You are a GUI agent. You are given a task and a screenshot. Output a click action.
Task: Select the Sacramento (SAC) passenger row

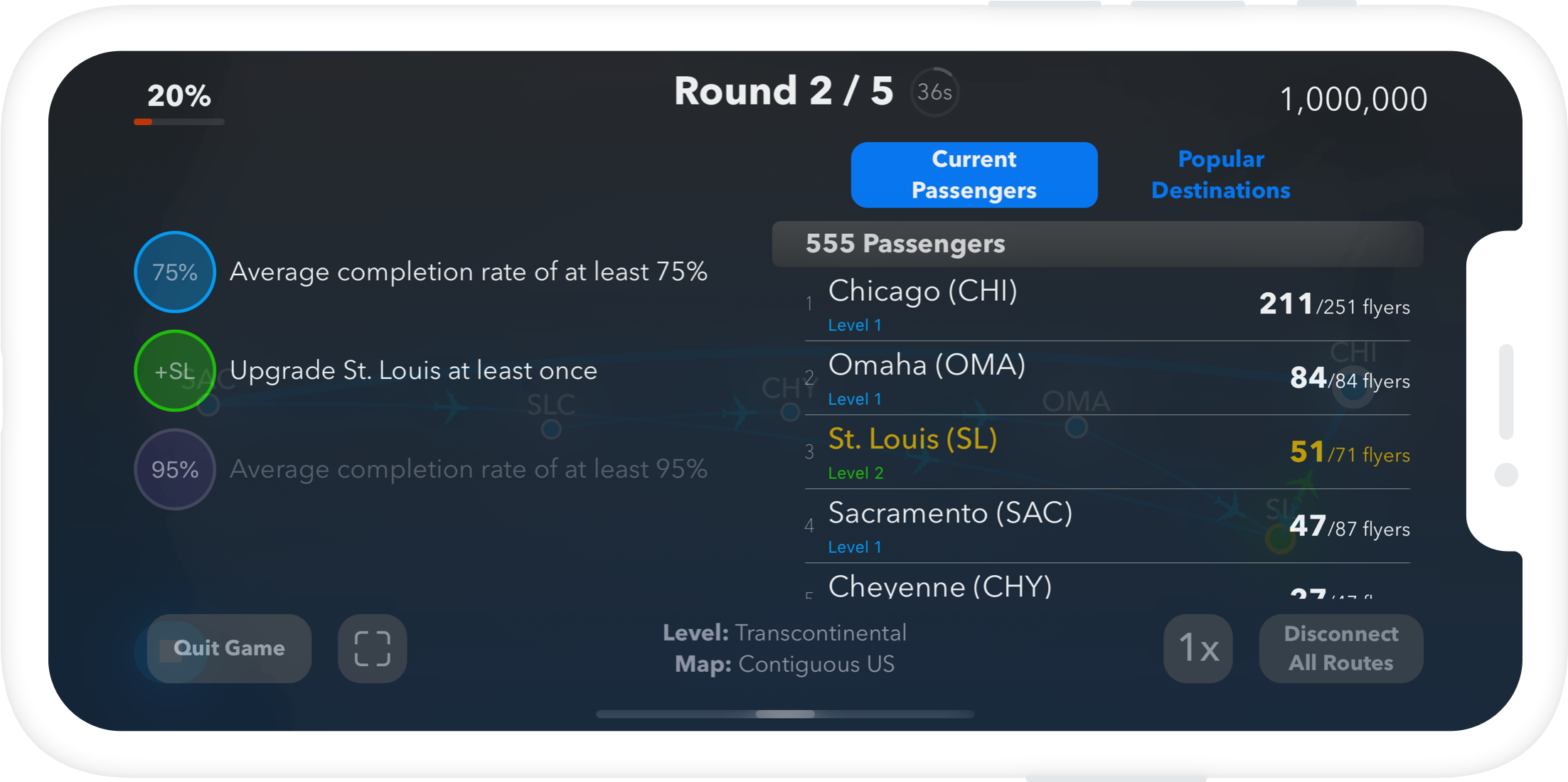point(1106,527)
